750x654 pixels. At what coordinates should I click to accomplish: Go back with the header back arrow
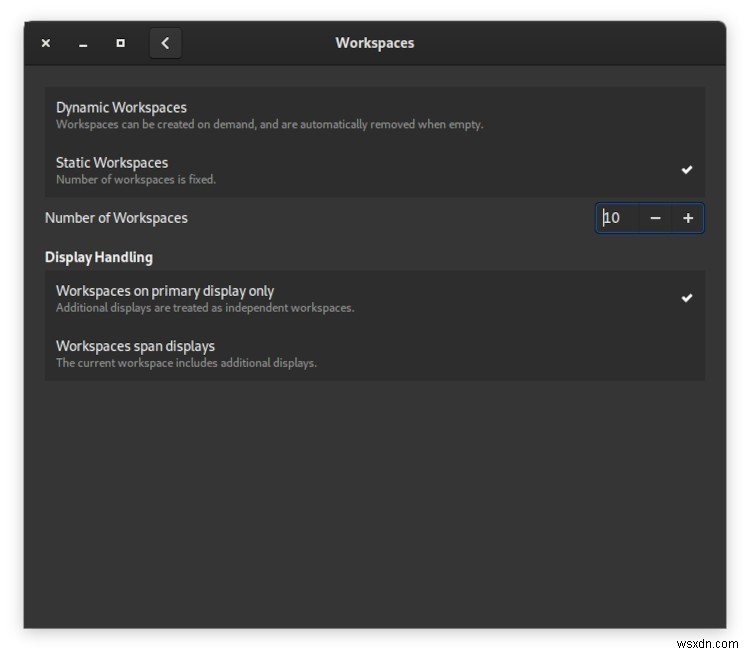point(165,43)
